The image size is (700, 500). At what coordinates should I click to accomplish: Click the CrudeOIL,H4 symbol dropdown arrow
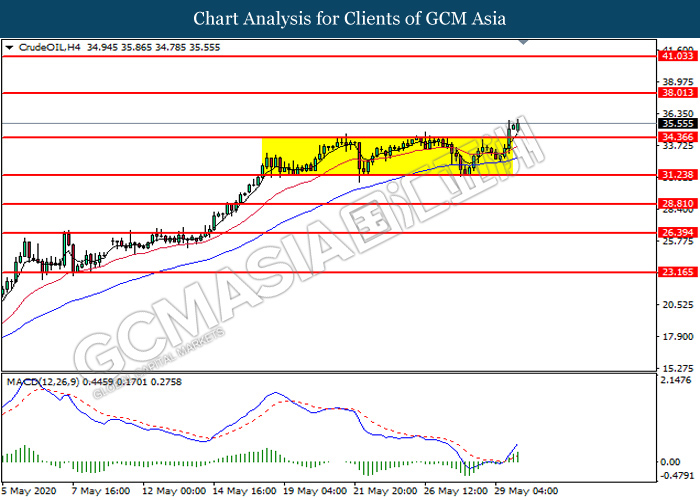click(9, 47)
